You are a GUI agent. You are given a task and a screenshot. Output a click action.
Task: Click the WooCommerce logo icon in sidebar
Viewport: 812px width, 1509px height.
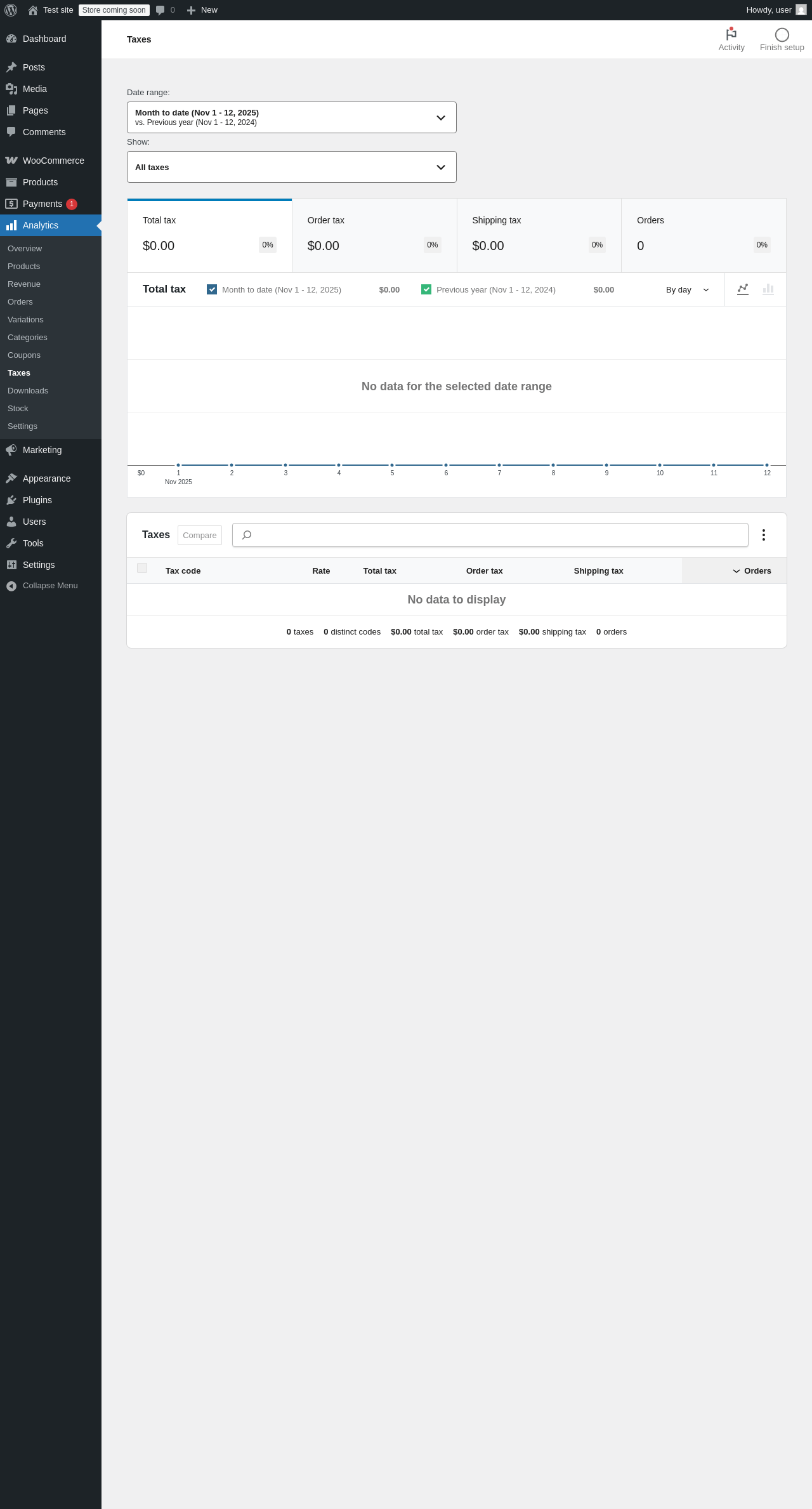point(11,161)
